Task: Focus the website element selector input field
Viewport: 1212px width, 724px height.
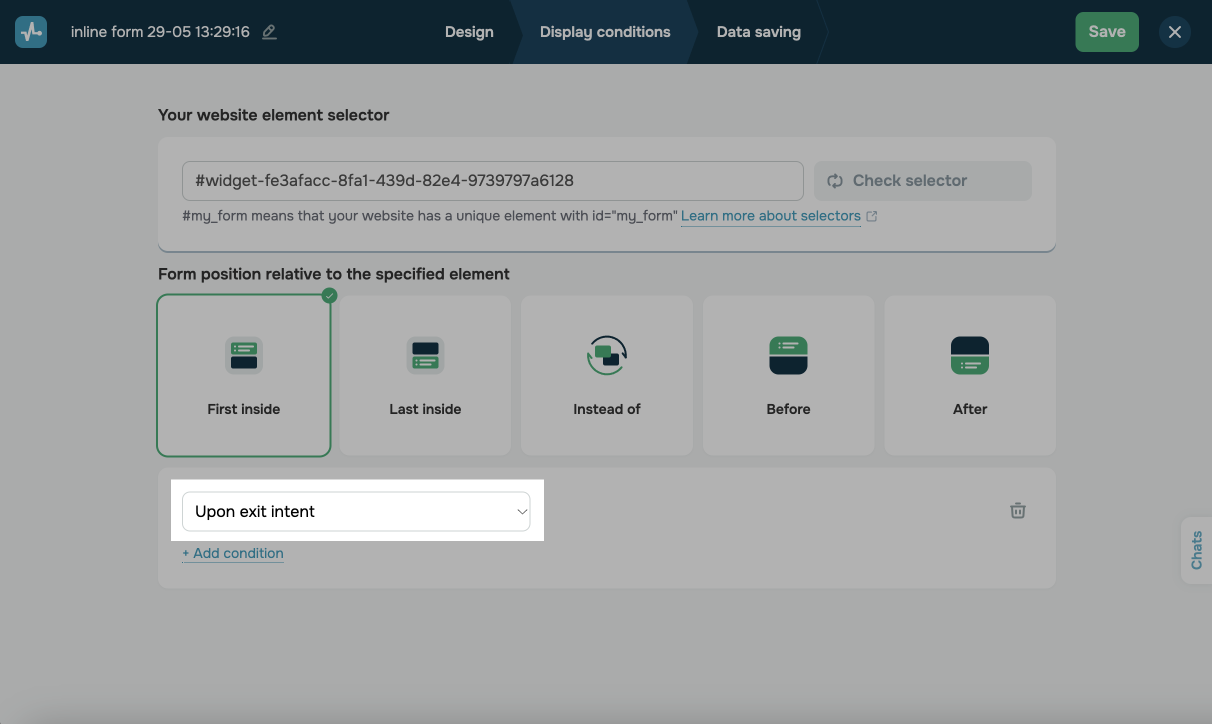Action: click(x=492, y=181)
